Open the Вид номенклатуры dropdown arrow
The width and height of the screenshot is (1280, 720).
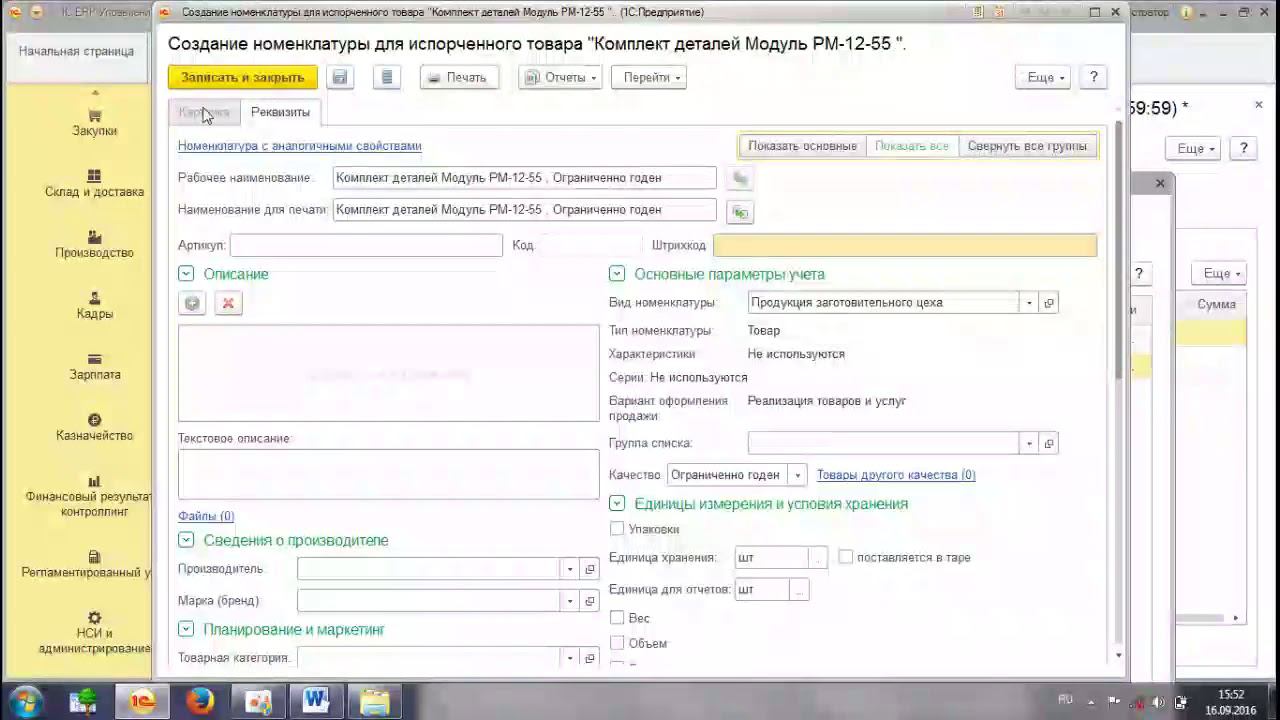(1029, 303)
